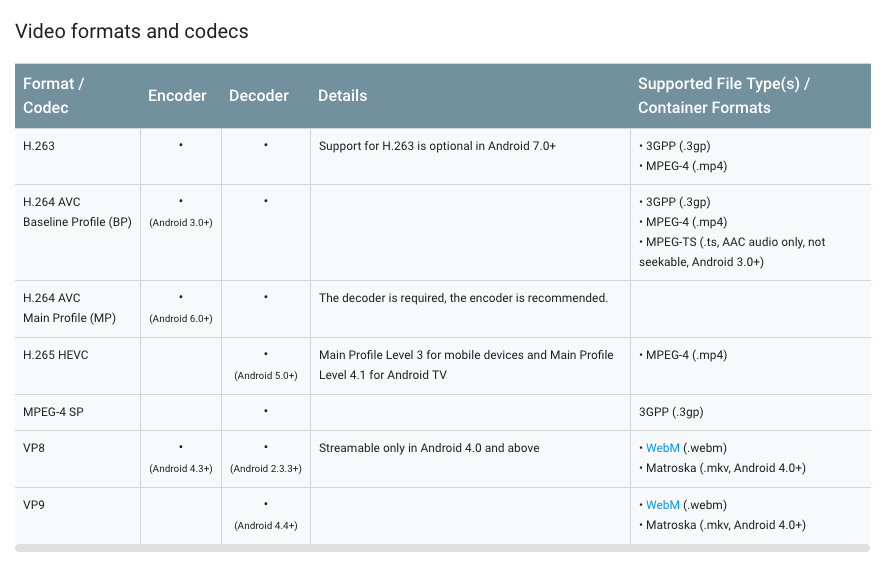Click '3GPP (.3gp)' in MPEG-4 SP row
This screenshot has width=885, height=568.
[x=671, y=412]
